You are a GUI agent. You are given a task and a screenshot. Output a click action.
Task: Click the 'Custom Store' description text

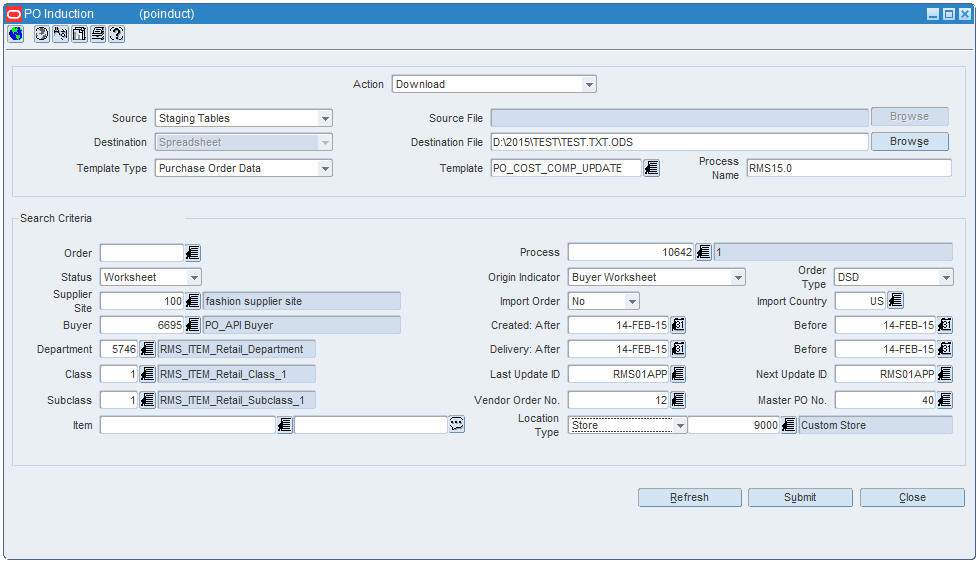coord(833,425)
